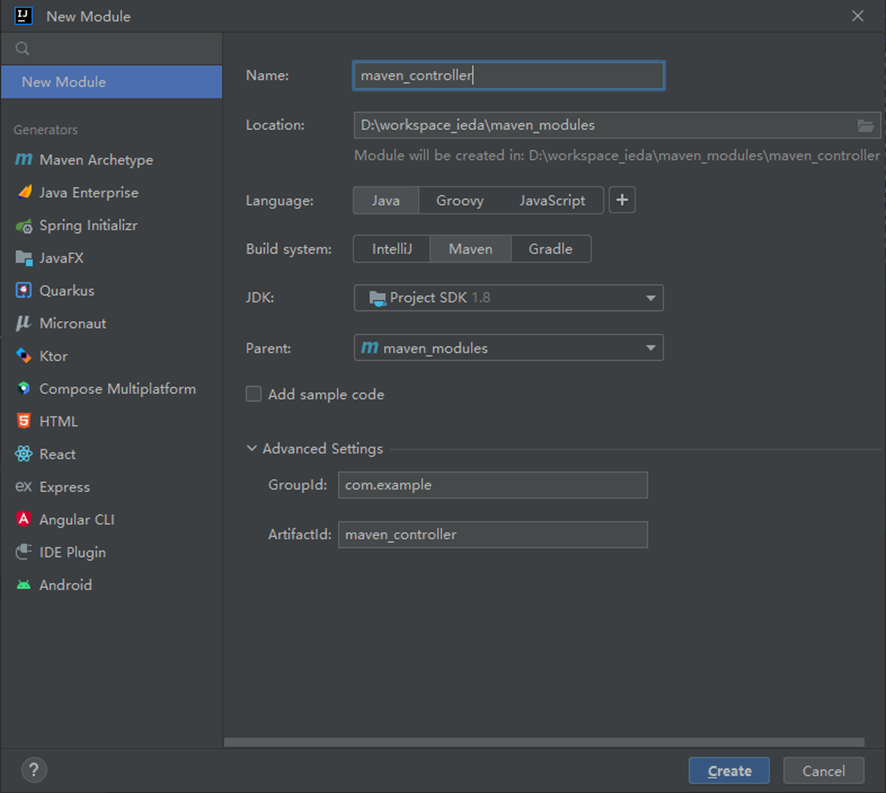
Task: Click the search field in the sidebar
Action: [x=111, y=49]
